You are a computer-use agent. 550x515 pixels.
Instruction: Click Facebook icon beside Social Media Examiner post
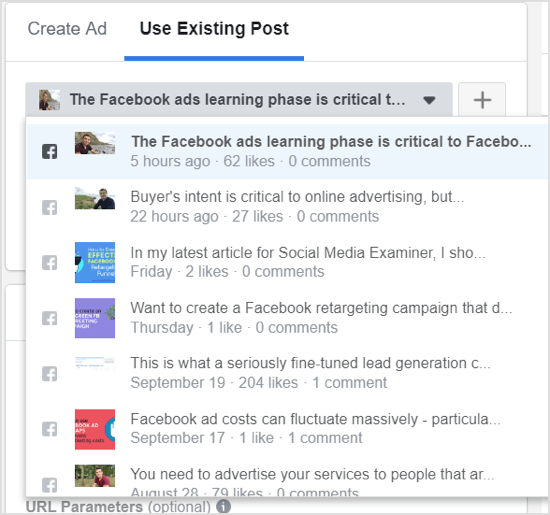pos(49,262)
